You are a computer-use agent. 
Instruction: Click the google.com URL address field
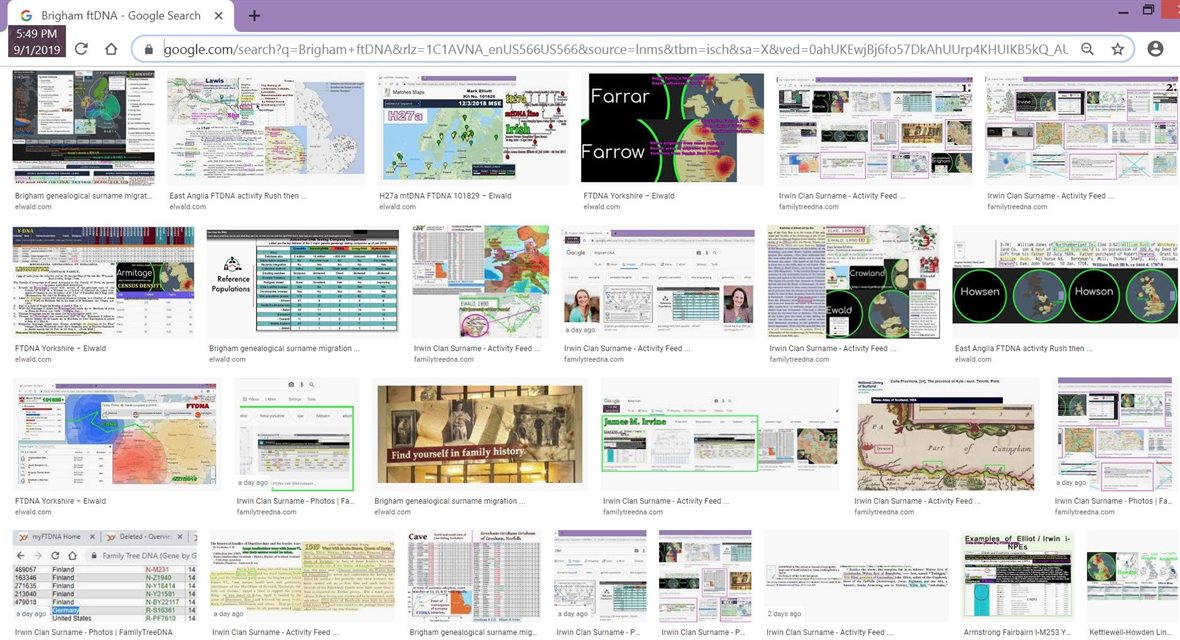coord(600,49)
